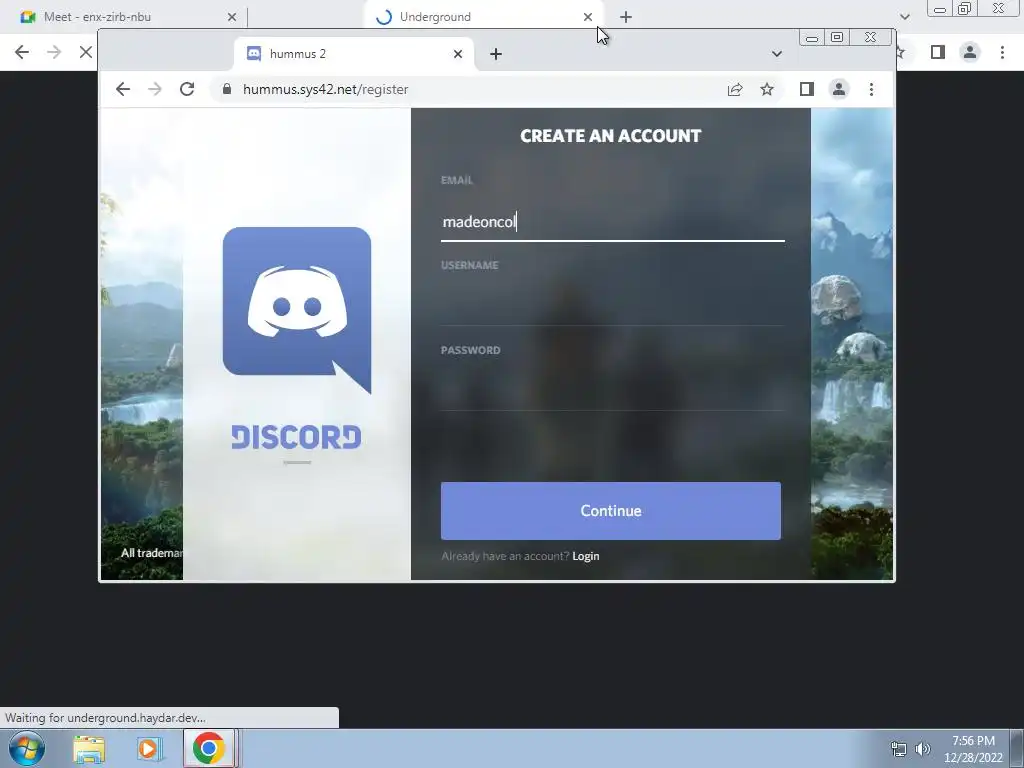Image resolution: width=1024 pixels, height=768 pixels.
Task: Click the Discord logo image
Action: (x=297, y=310)
